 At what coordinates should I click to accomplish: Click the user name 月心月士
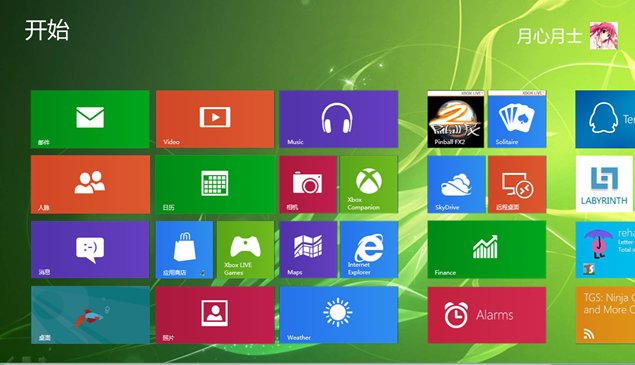550,36
